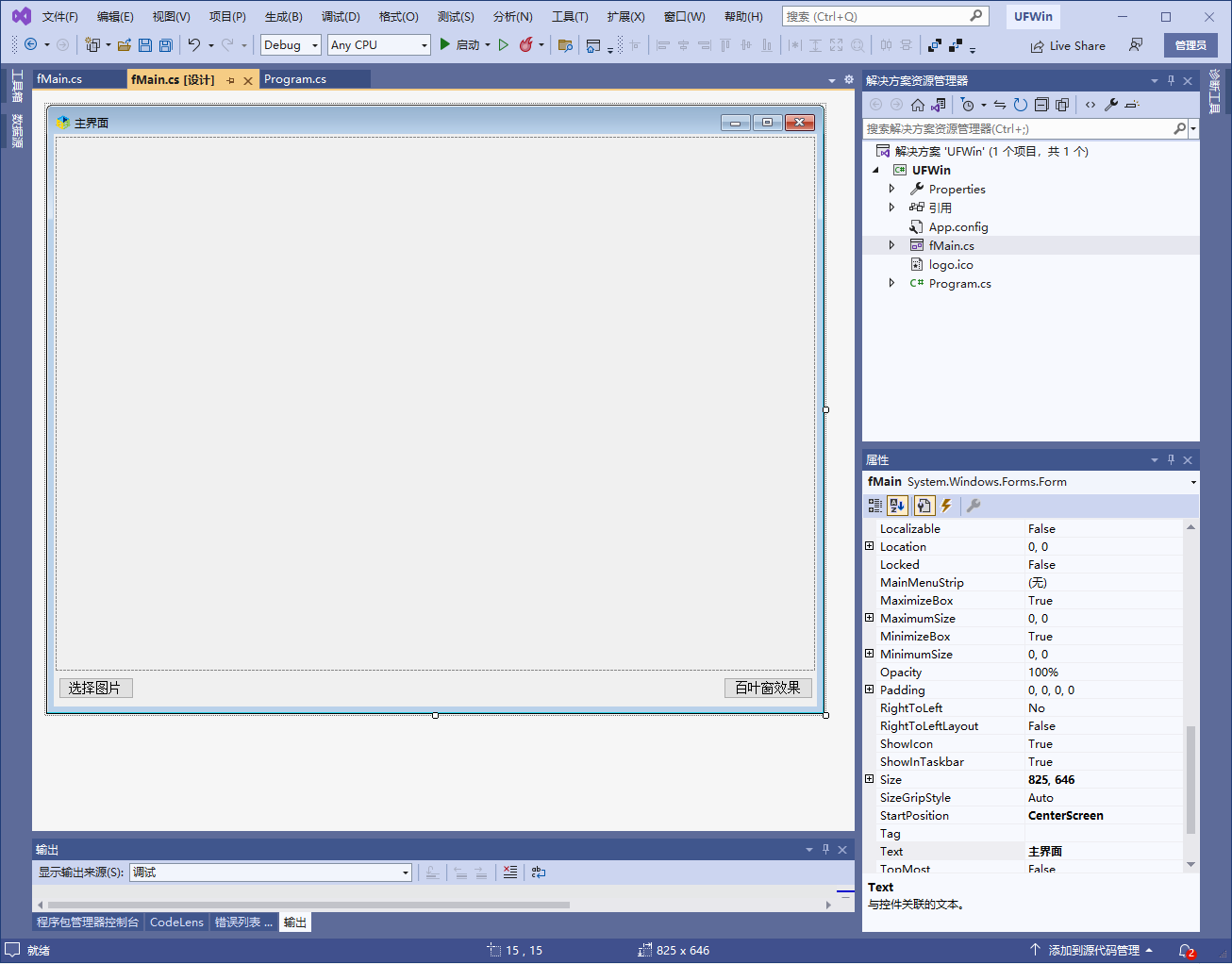
Task: Toggle auto-hide pin on Output panel
Action: click(x=825, y=849)
